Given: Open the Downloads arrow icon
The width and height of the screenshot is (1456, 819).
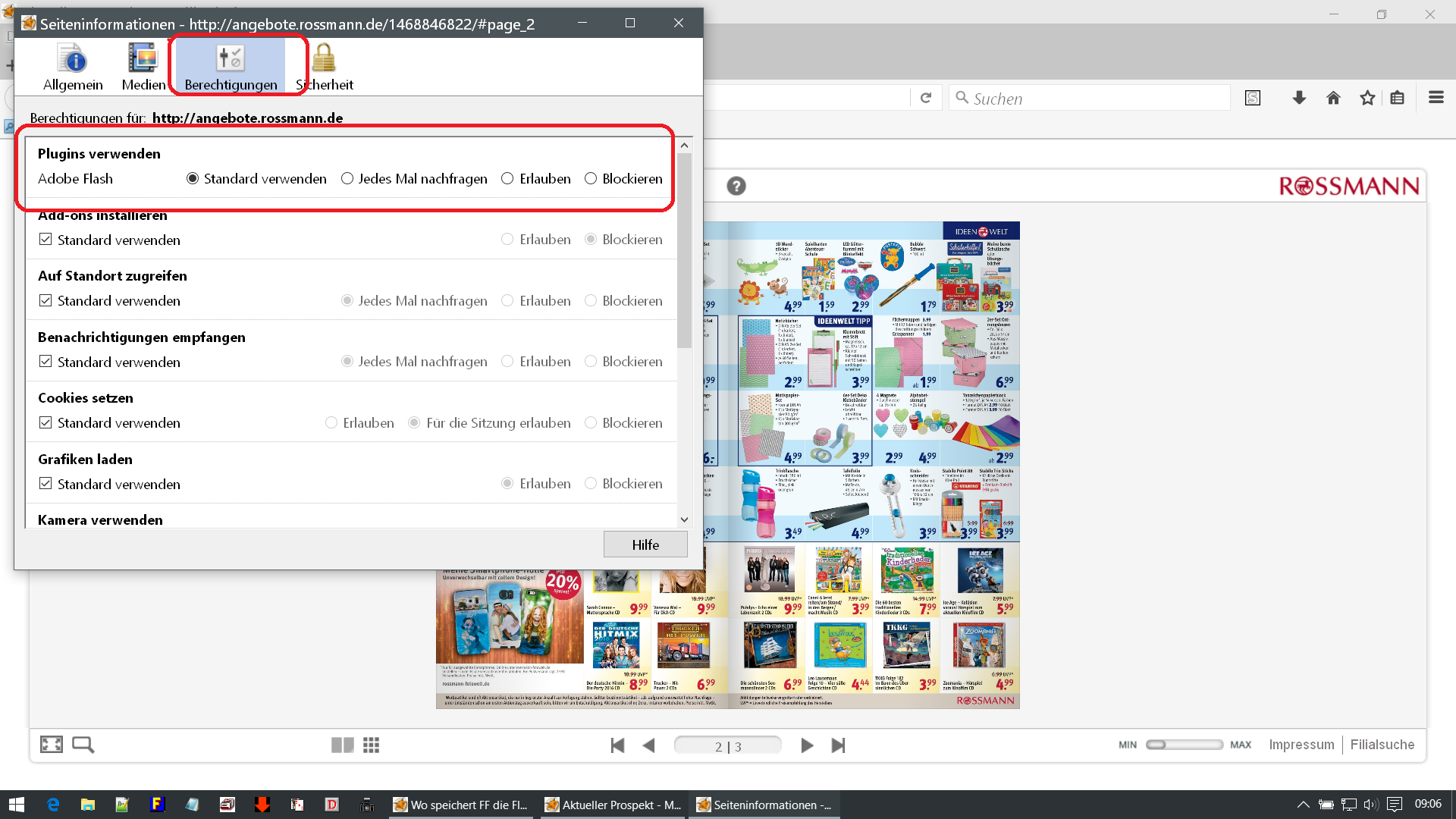Looking at the screenshot, I should (x=1299, y=98).
